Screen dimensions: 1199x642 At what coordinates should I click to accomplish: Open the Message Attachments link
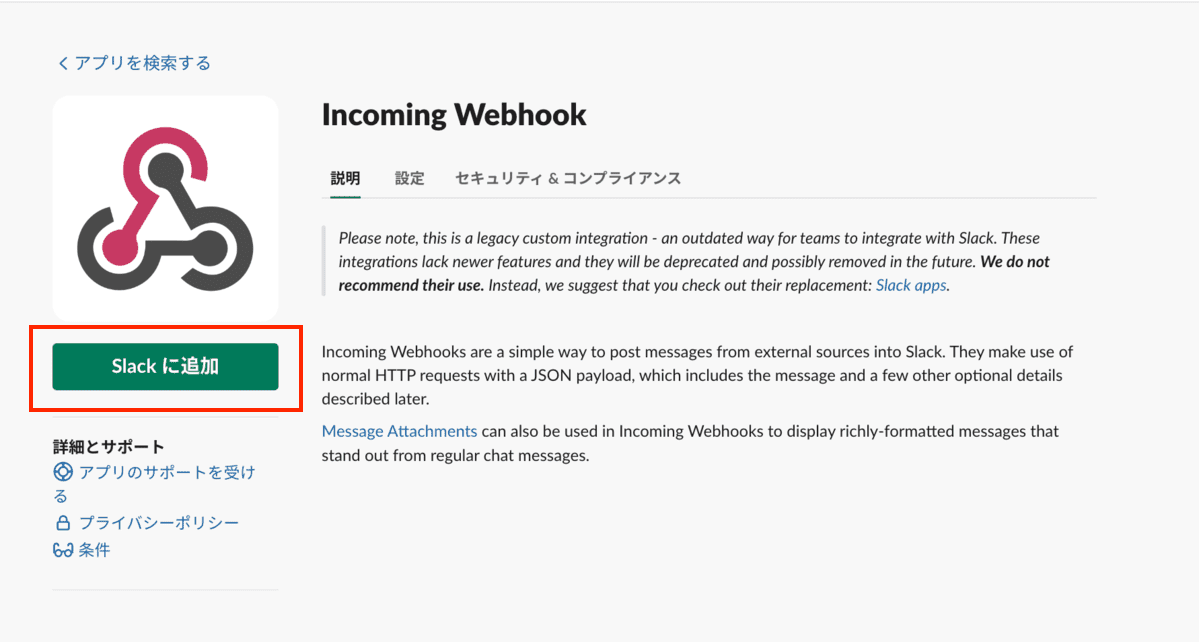tap(399, 431)
